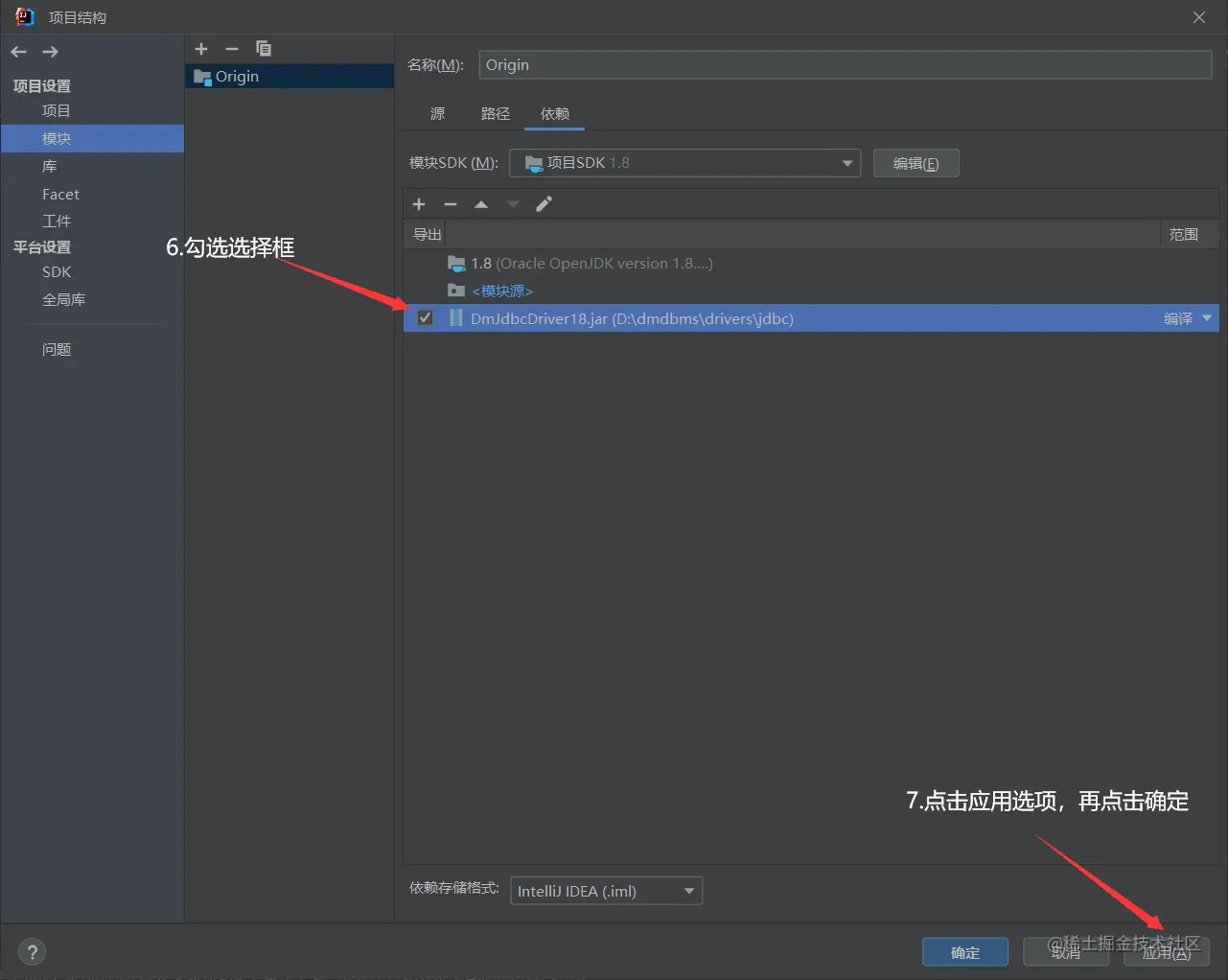Viewport: 1228px width, 980px height.
Task: Remove selected module with minus icon
Action: (x=232, y=49)
